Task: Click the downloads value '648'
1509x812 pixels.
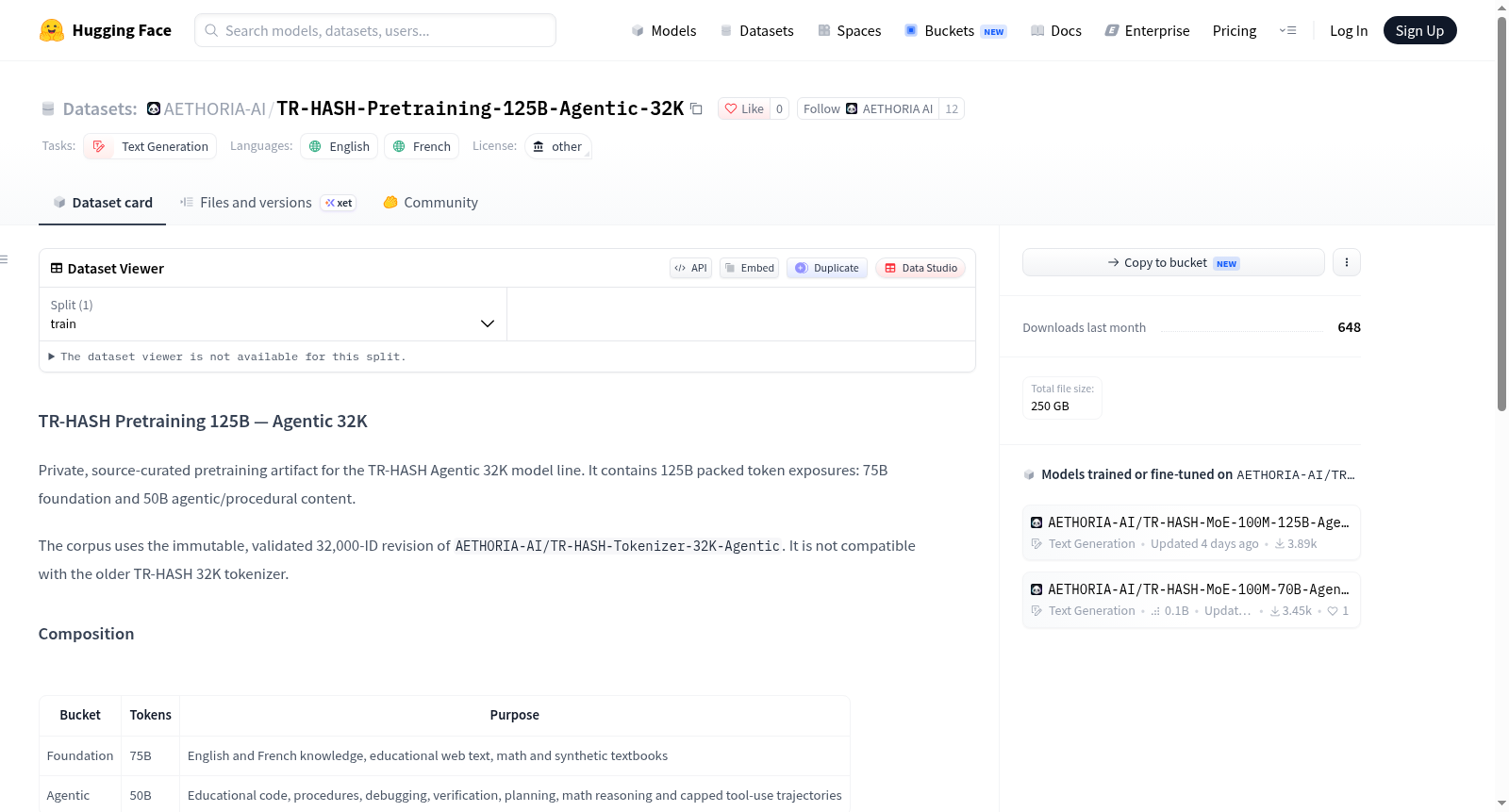Action: (x=1349, y=327)
